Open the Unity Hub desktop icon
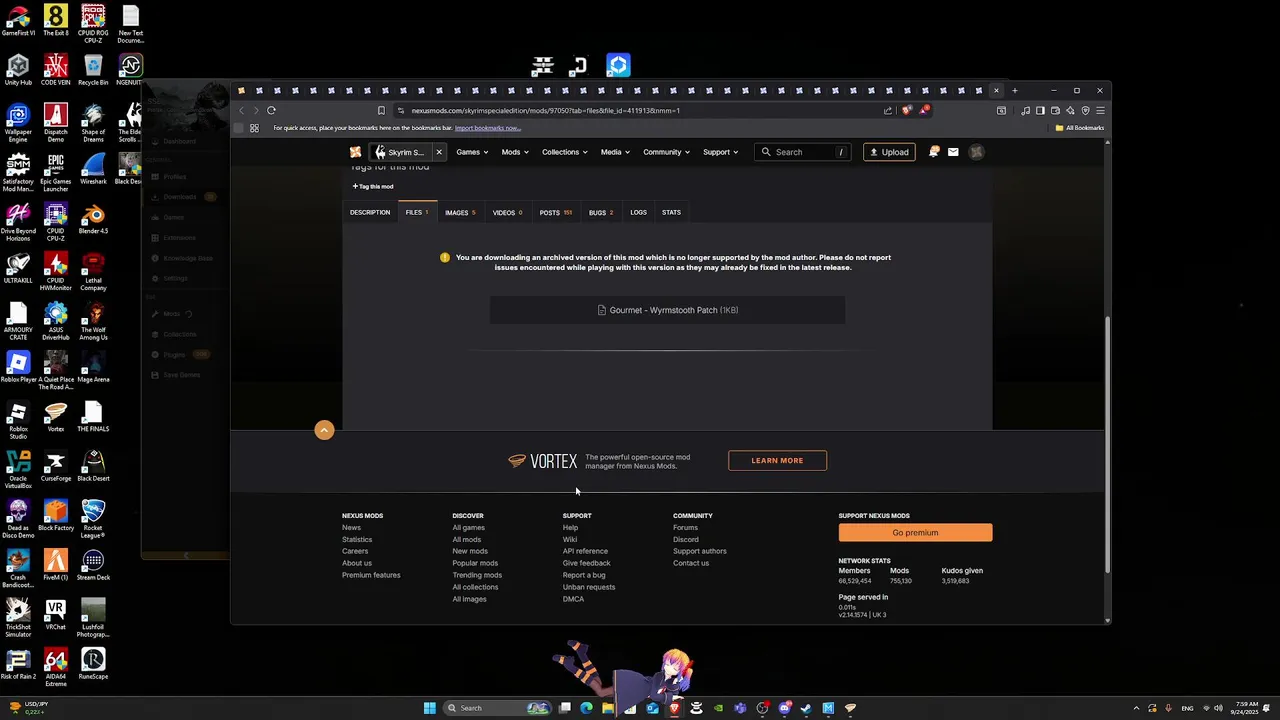 coord(18,70)
